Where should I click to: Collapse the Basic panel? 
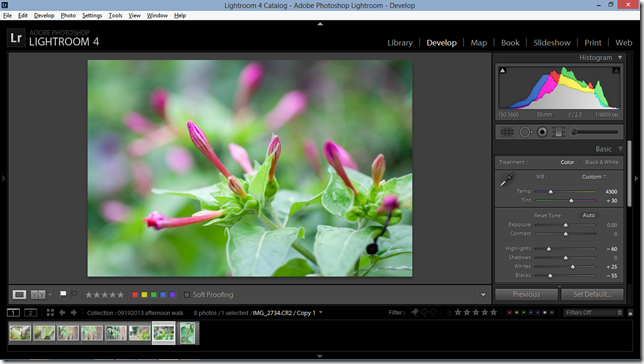pos(620,149)
